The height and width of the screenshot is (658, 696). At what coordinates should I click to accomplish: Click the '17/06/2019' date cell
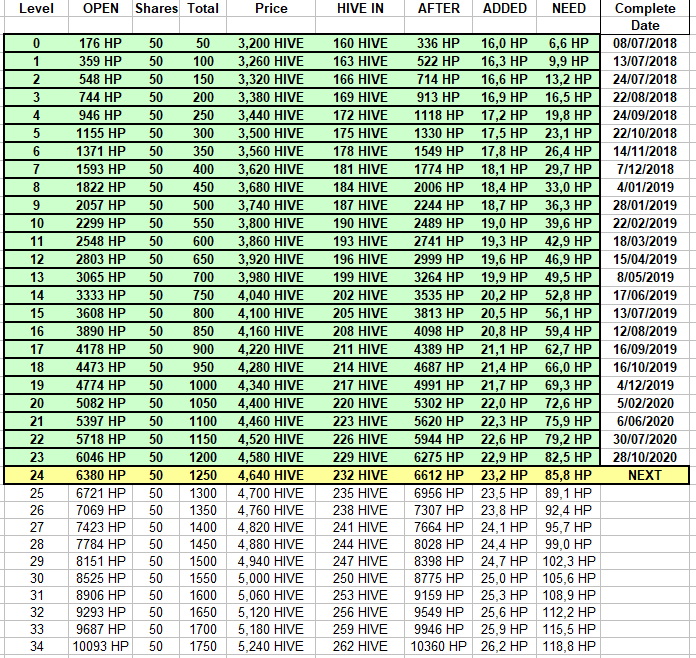click(x=645, y=295)
